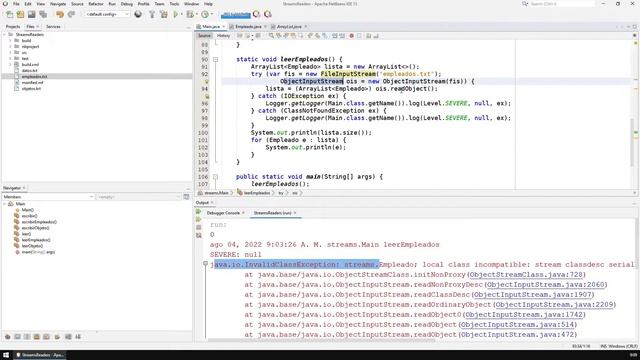Open the default config dropdown

pyautogui.click(x=108, y=14)
